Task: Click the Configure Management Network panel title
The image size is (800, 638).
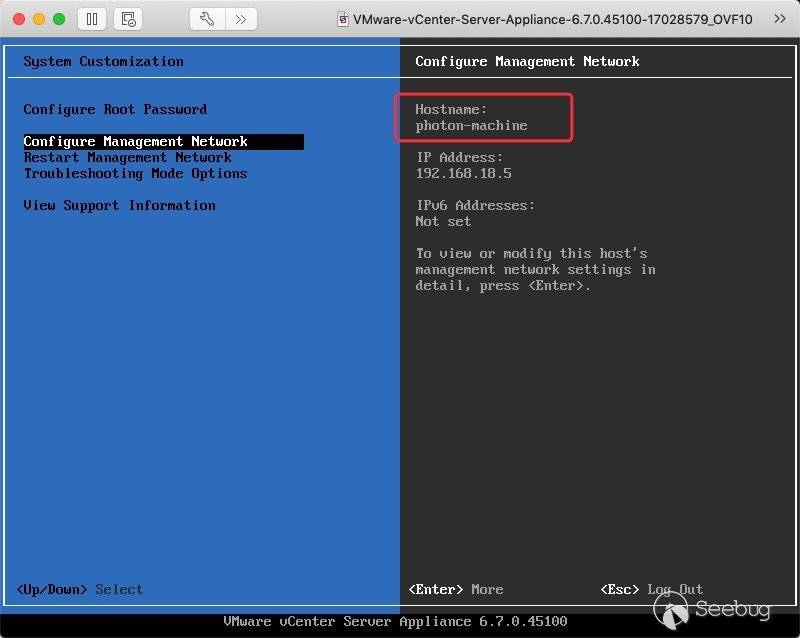Action: pos(527,62)
